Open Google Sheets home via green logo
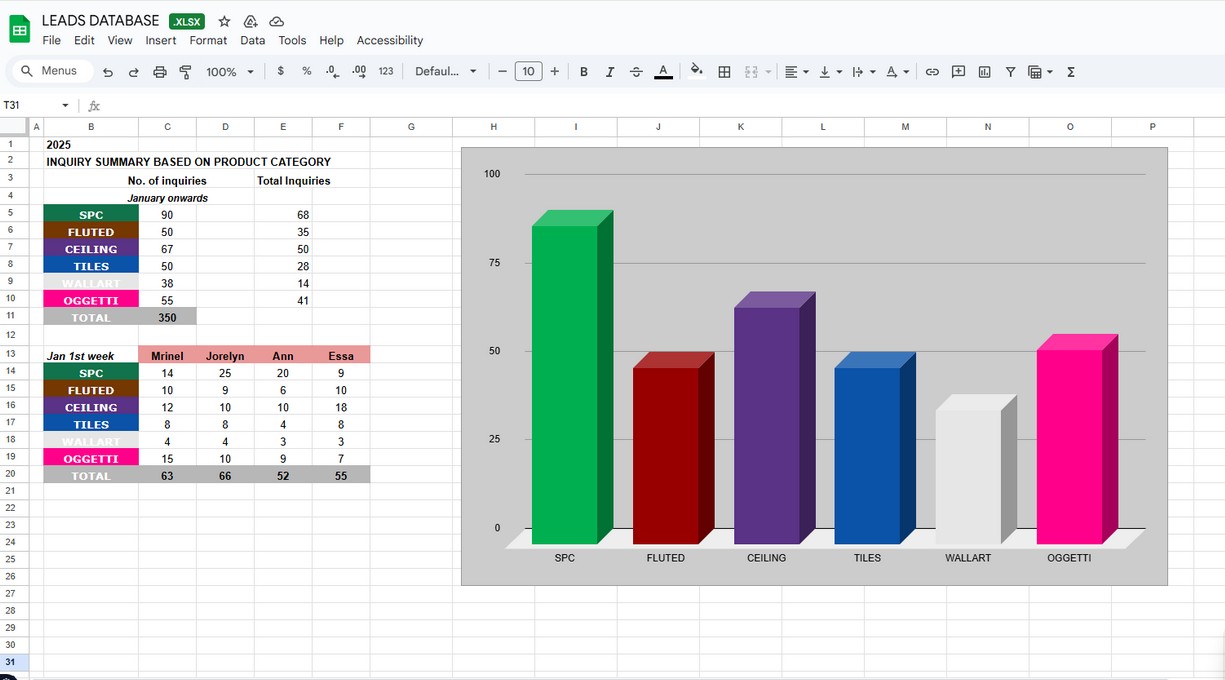This screenshot has height=680, width=1225. (x=19, y=30)
